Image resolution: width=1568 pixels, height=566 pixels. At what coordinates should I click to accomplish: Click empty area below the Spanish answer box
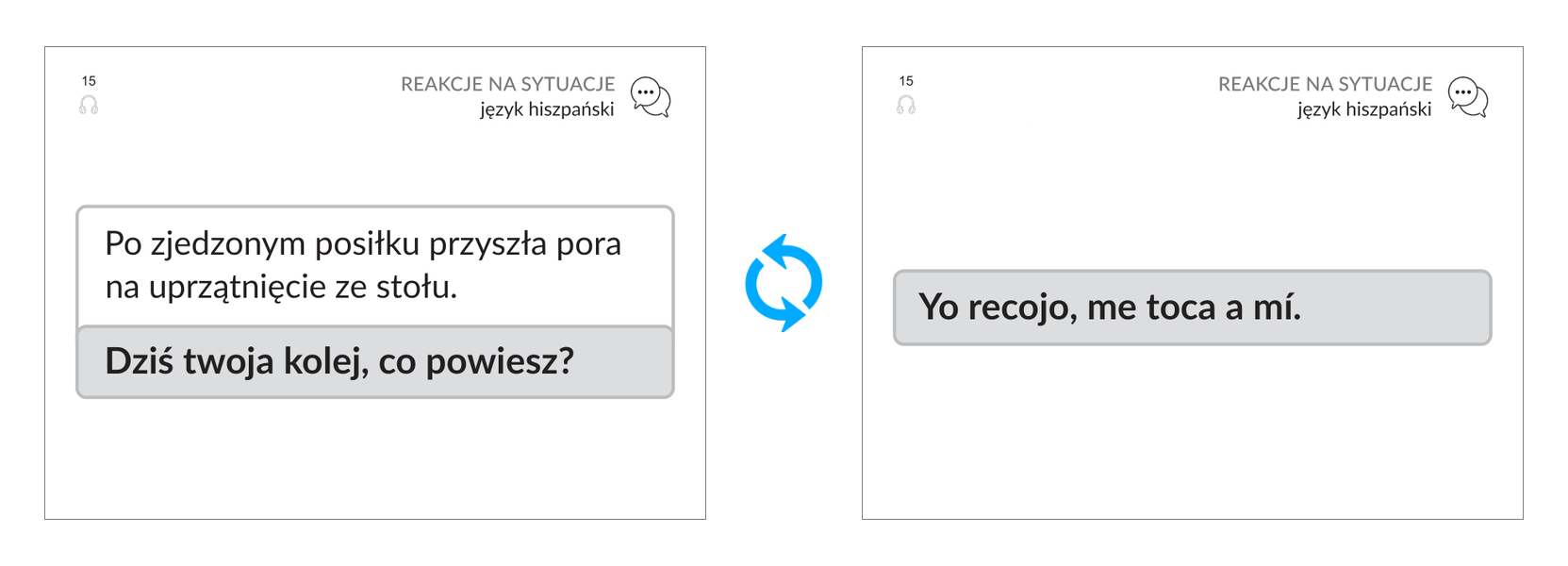click(x=1192, y=429)
